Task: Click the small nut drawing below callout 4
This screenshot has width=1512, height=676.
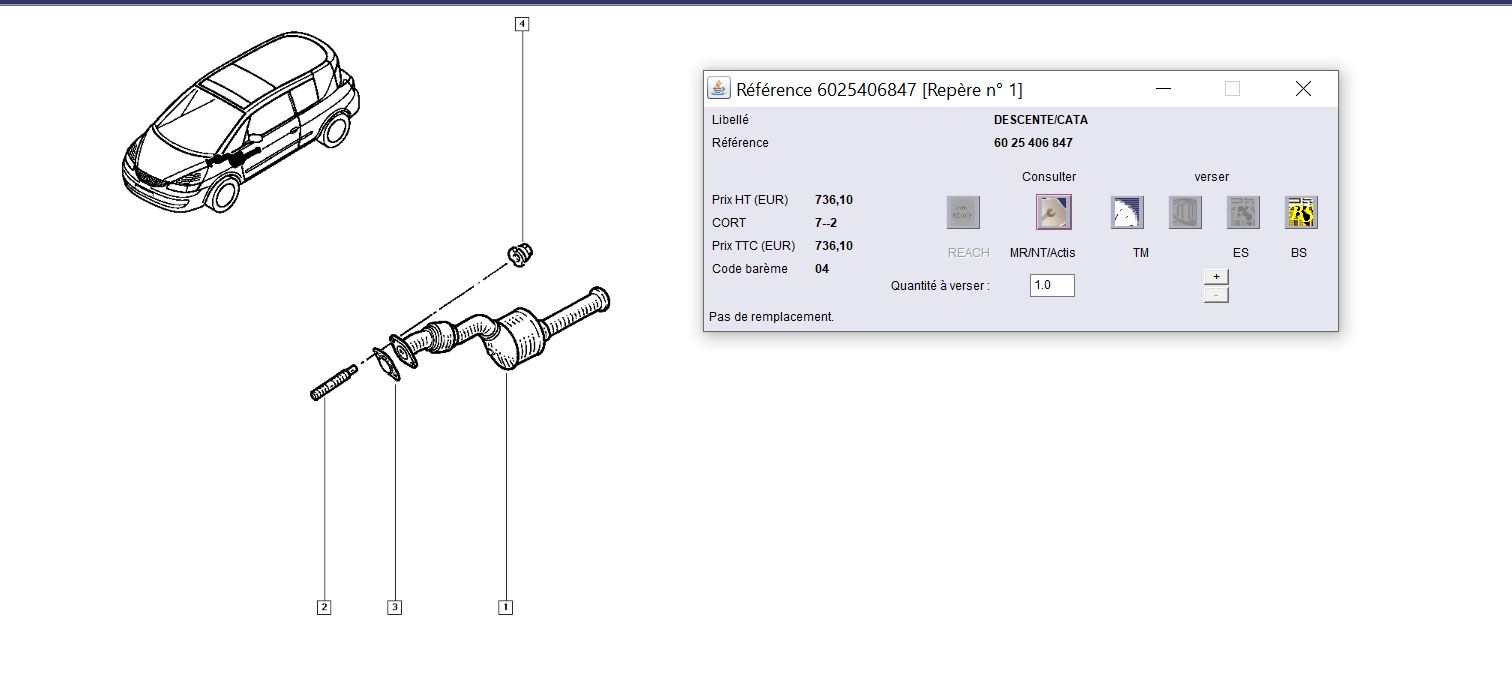Action: pyautogui.click(x=520, y=254)
